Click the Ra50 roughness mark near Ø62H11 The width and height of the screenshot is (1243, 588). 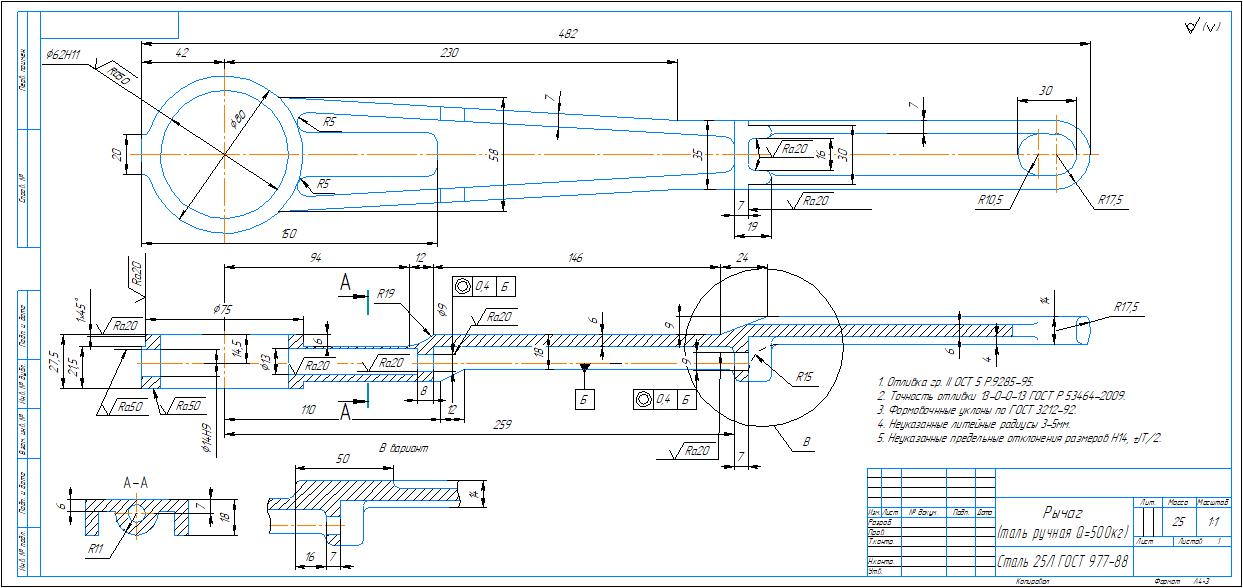[x=118, y=75]
